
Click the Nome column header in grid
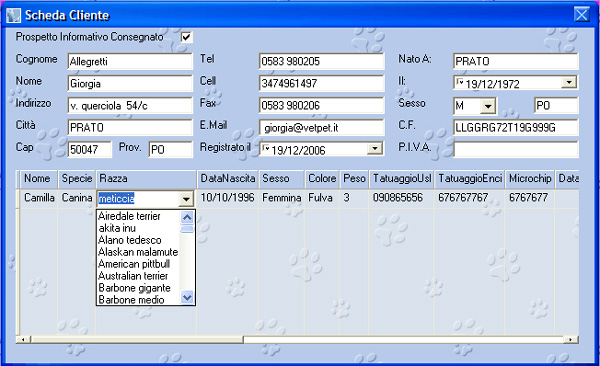(39, 179)
